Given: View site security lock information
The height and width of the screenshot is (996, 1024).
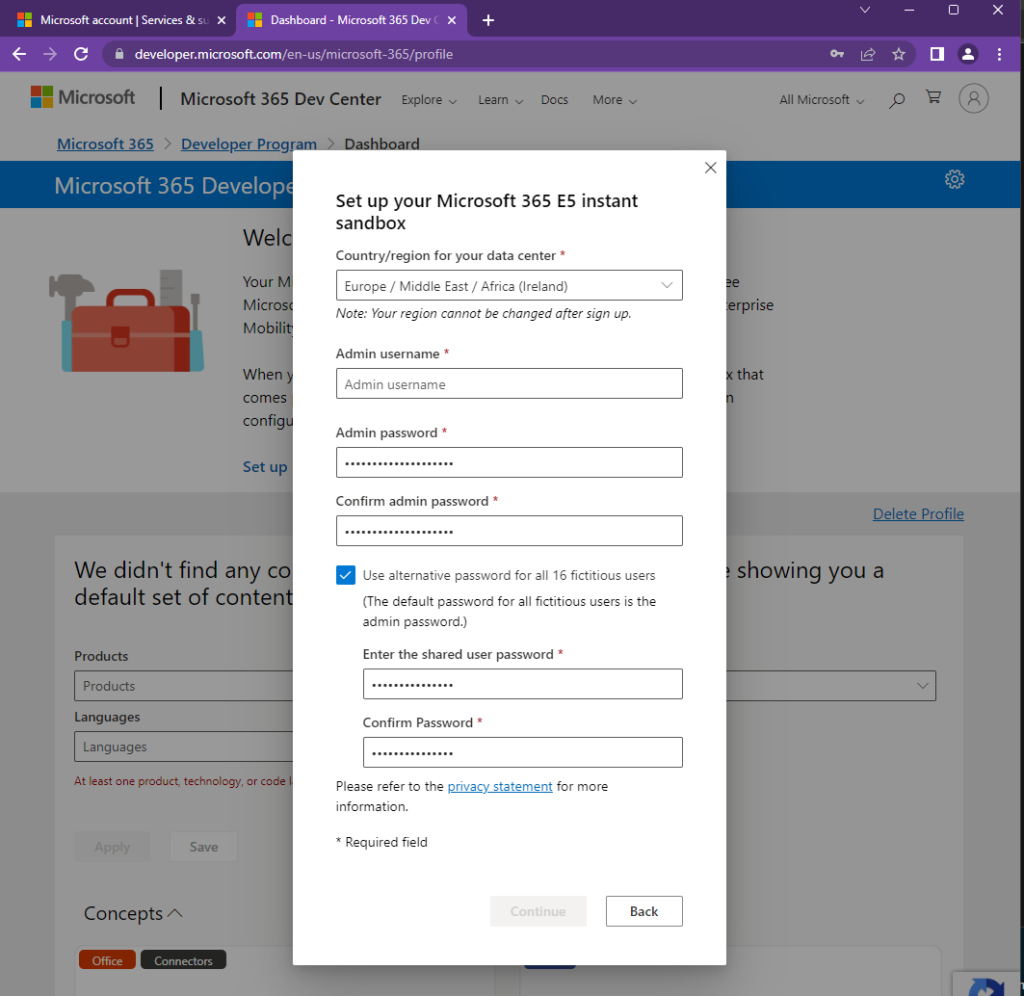Looking at the screenshot, I should click(x=119, y=54).
